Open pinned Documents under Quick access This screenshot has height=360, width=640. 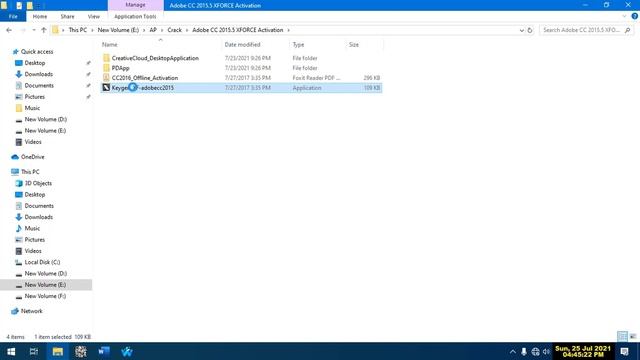point(39,85)
